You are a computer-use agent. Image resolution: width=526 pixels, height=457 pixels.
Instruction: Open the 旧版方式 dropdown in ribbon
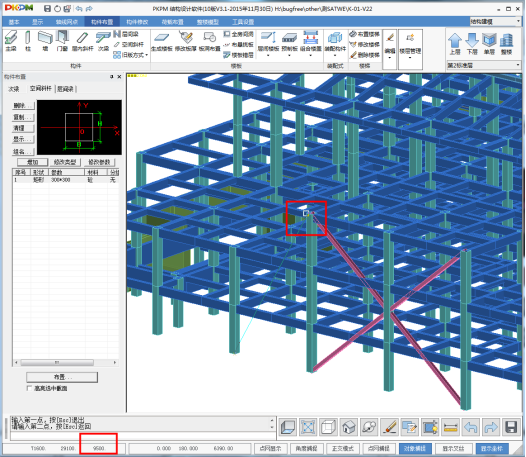131,55
